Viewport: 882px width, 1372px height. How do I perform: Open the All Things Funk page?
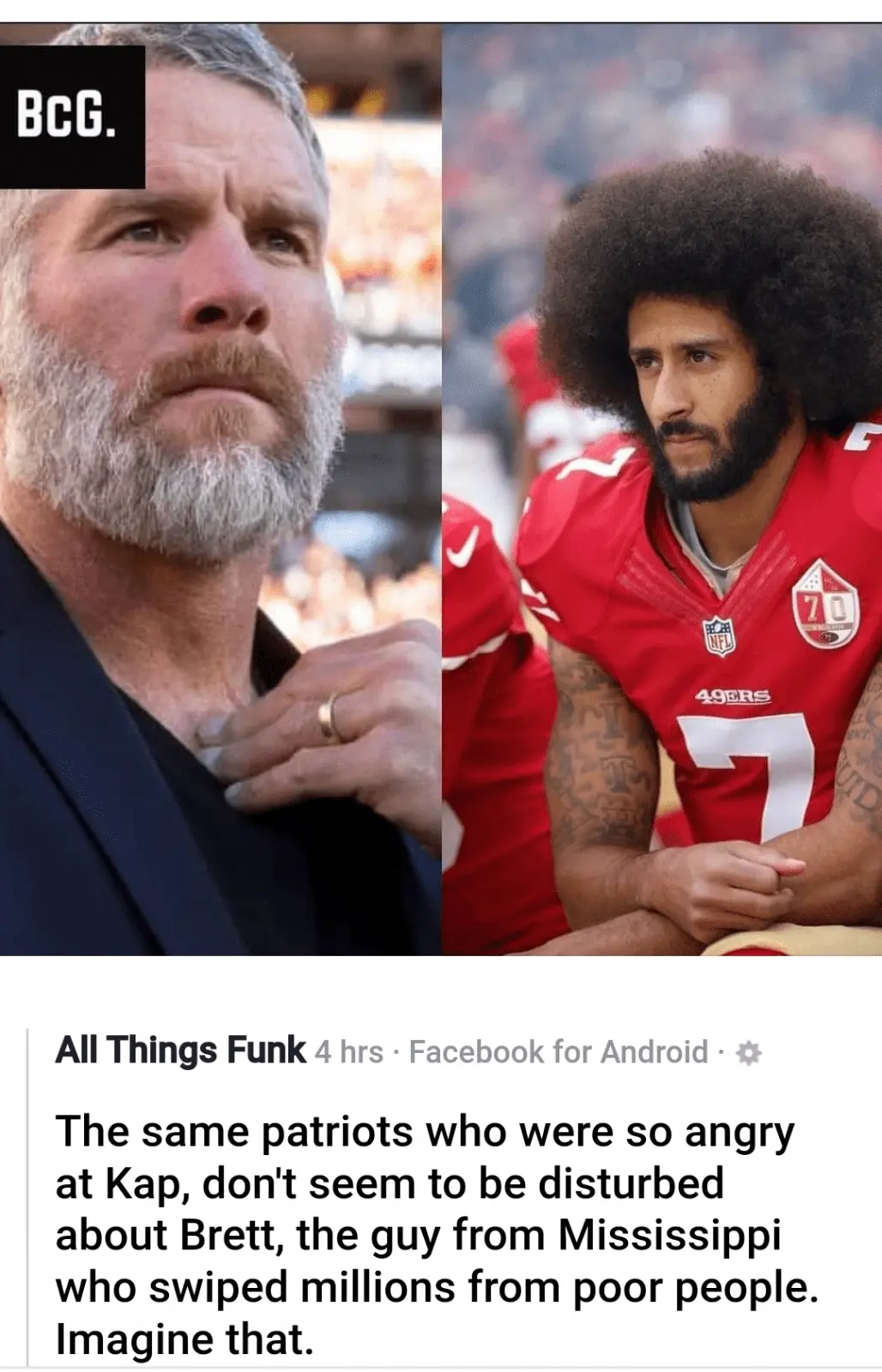click(180, 1050)
